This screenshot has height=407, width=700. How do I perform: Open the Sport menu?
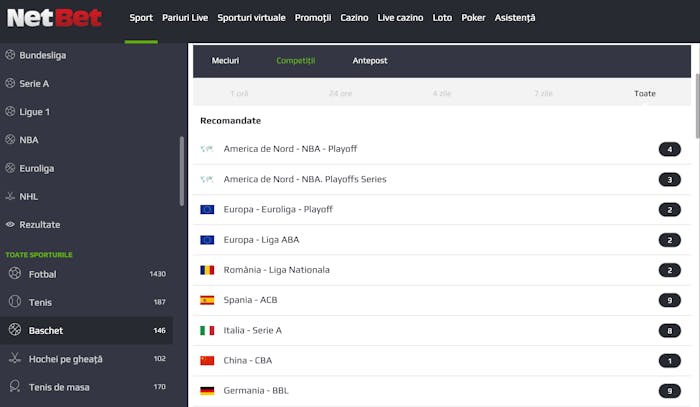tap(141, 18)
